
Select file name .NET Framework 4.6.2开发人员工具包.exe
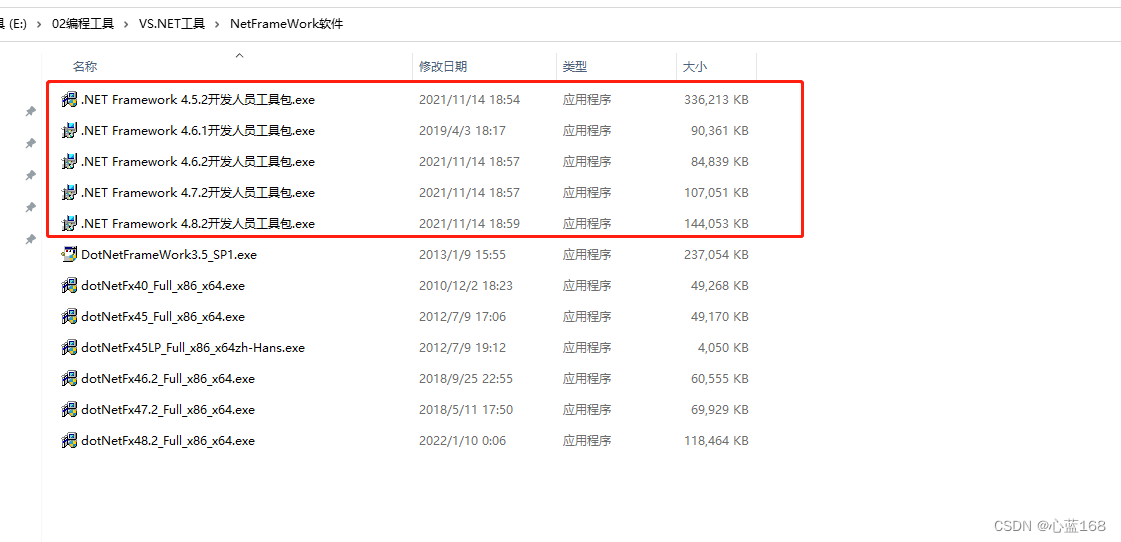(198, 162)
